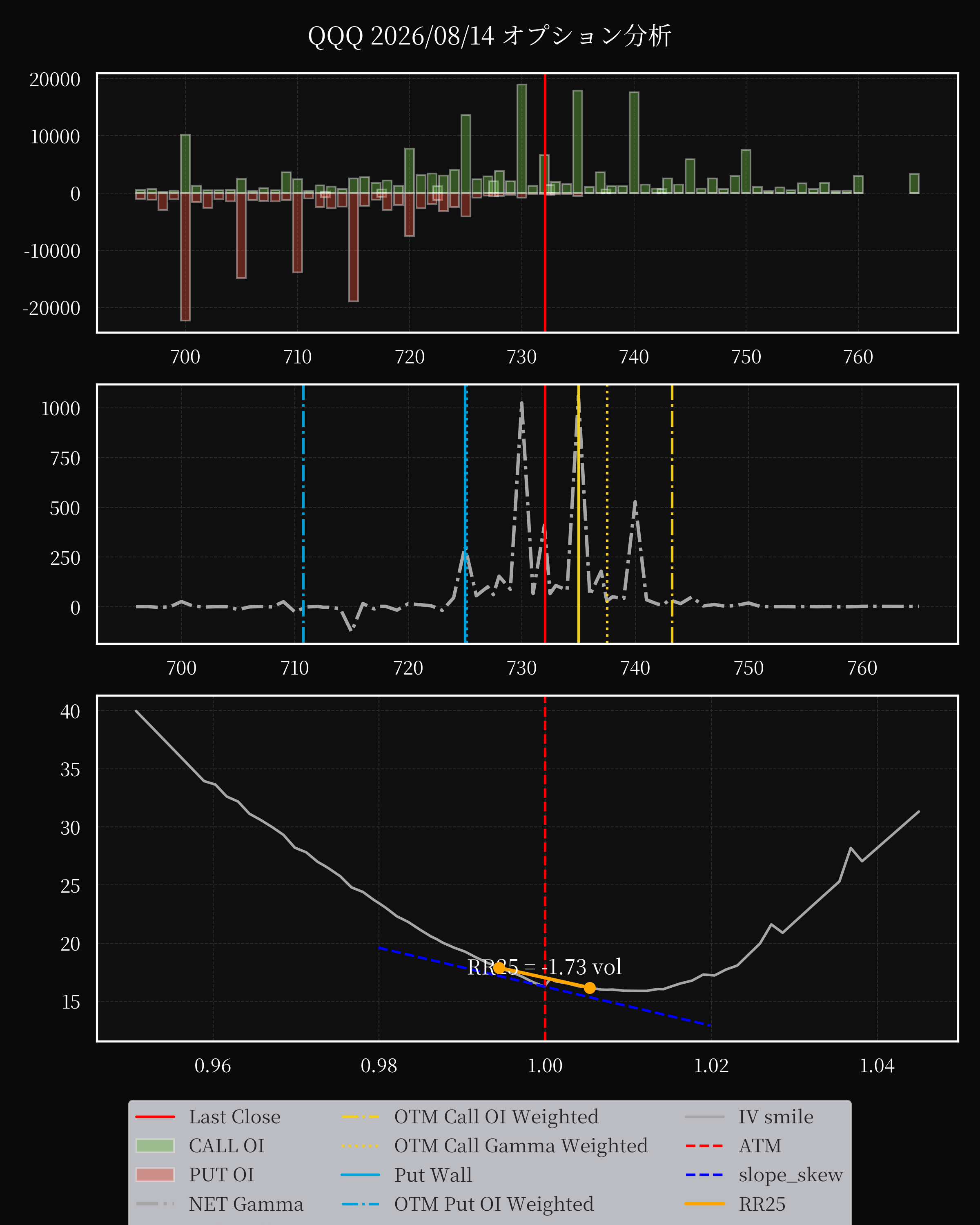Click the yellow dotted Call Gamma legend sample

pos(360,1145)
